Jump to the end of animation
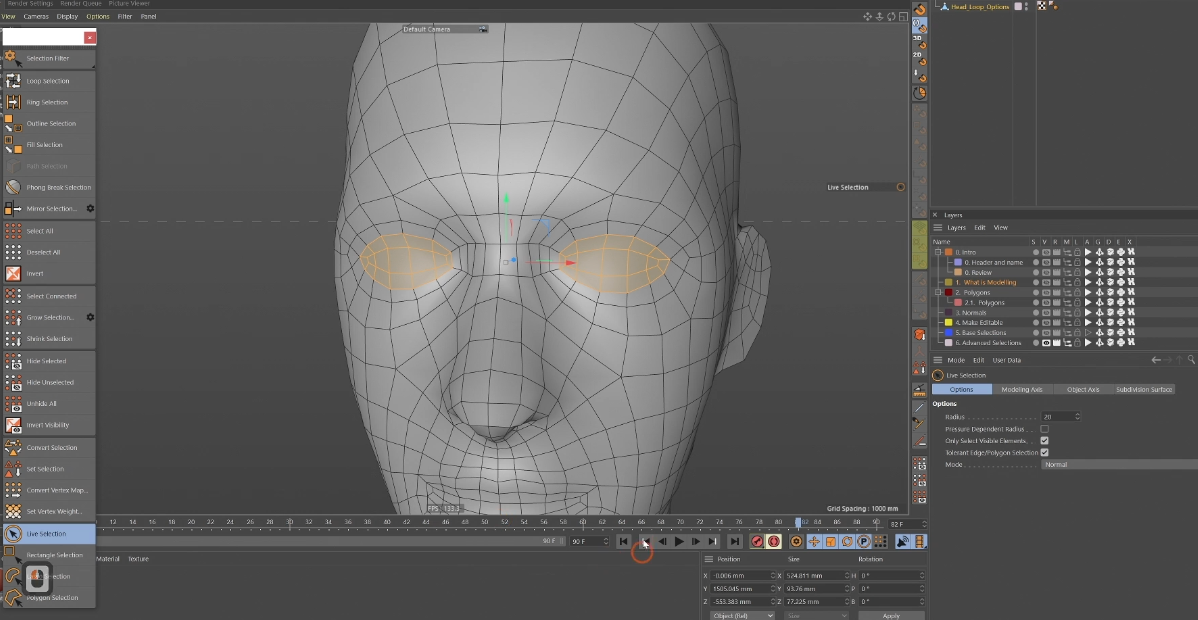Viewport: 1198px width, 620px height. tap(734, 541)
